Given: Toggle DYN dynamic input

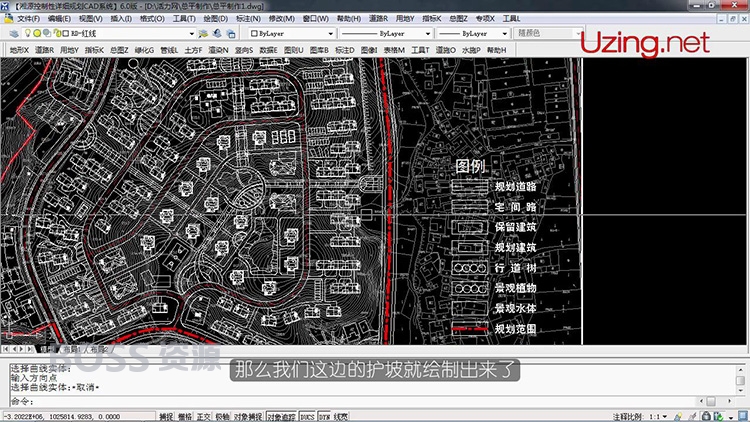Looking at the screenshot, I should (324, 417).
